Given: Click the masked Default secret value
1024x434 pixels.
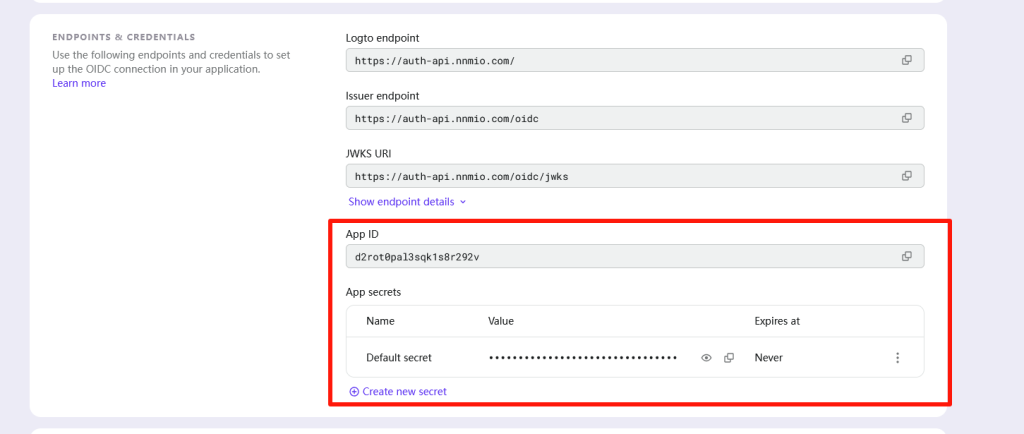Looking at the screenshot, I should 583,358.
